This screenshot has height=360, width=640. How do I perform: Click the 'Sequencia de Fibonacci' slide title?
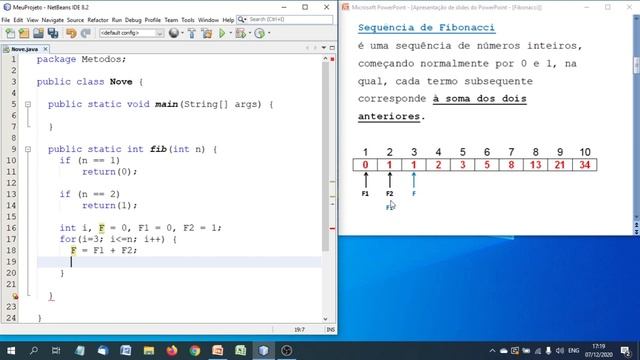click(x=427, y=28)
